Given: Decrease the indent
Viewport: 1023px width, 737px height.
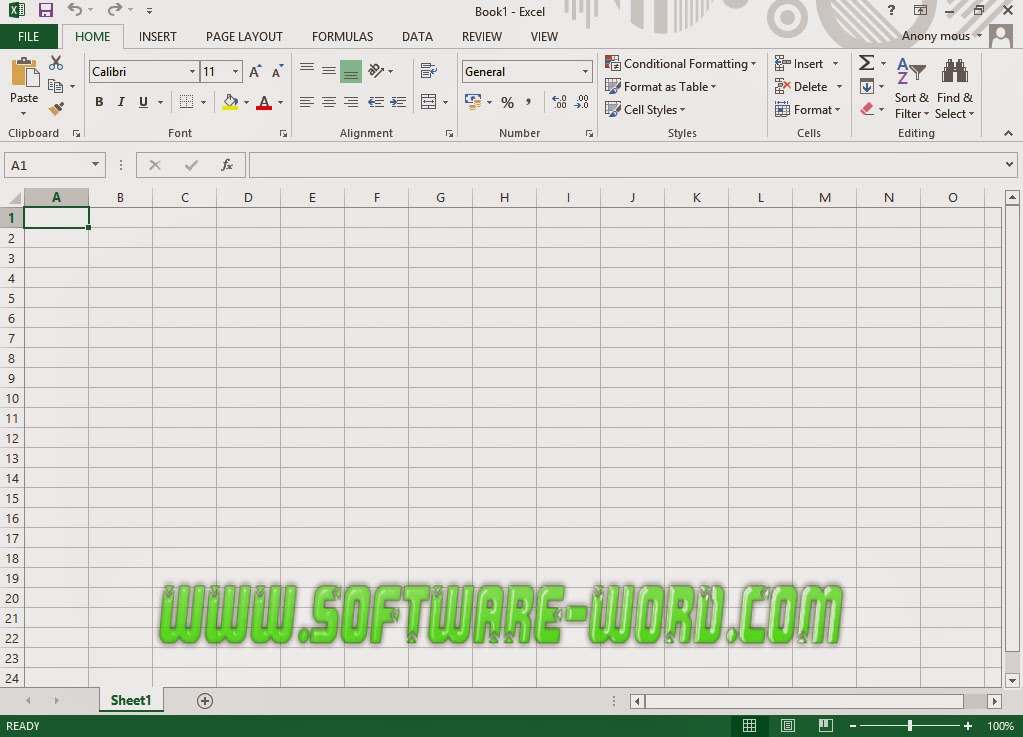Looking at the screenshot, I should coord(376,102).
